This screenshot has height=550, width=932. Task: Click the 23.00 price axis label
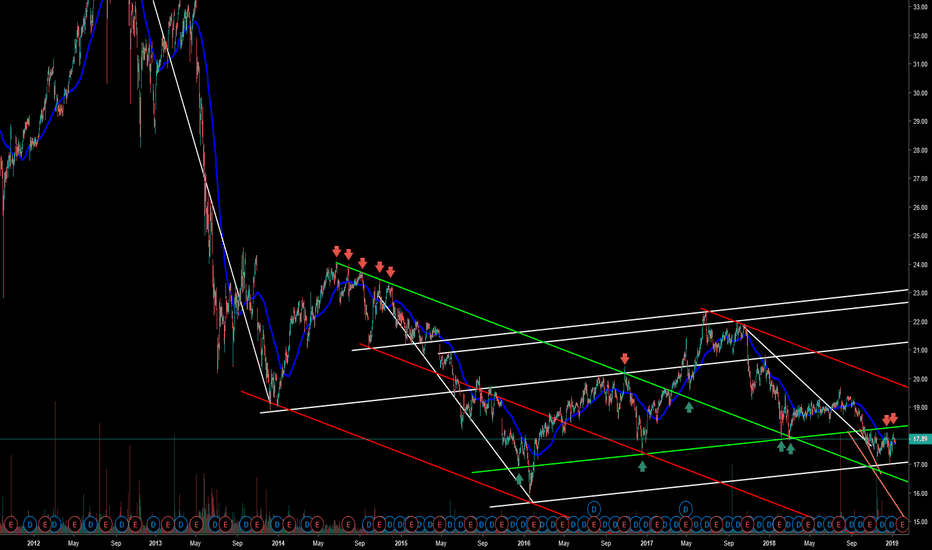pyautogui.click(x=920, y=293)
